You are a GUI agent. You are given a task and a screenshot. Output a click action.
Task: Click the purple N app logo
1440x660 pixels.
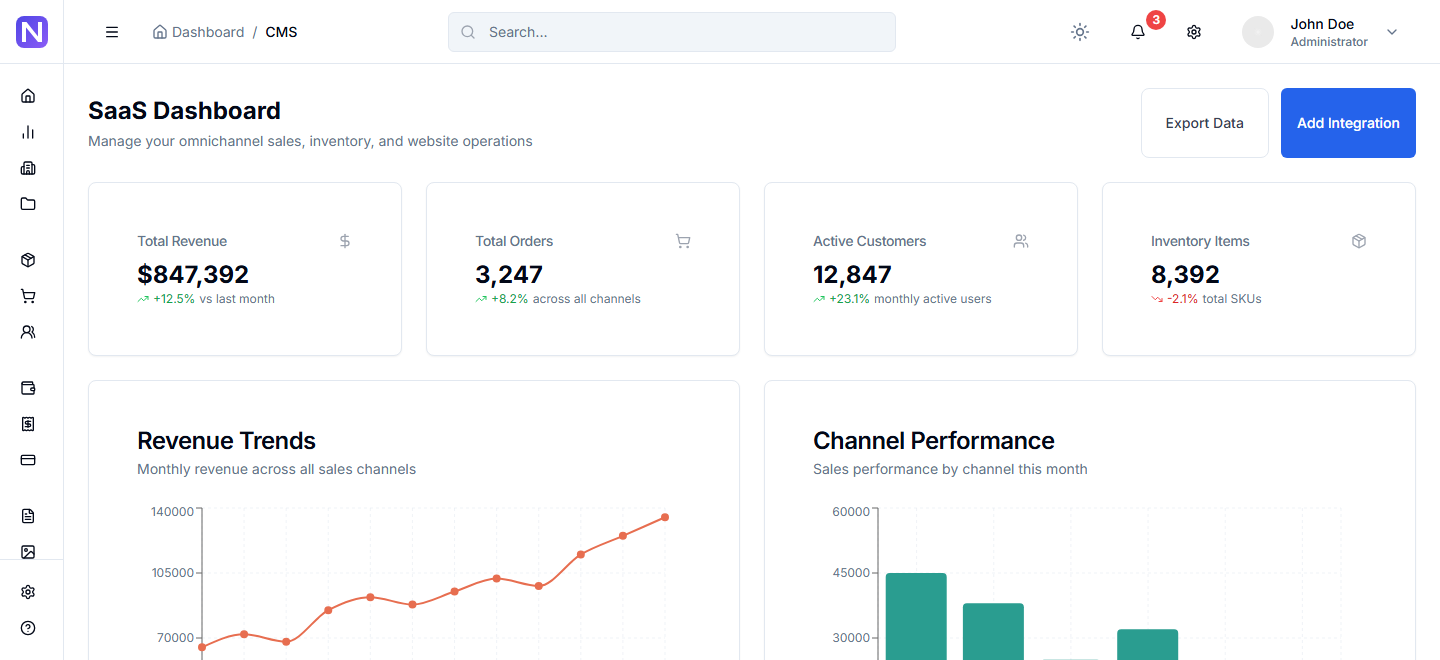(x=32, y=32)
